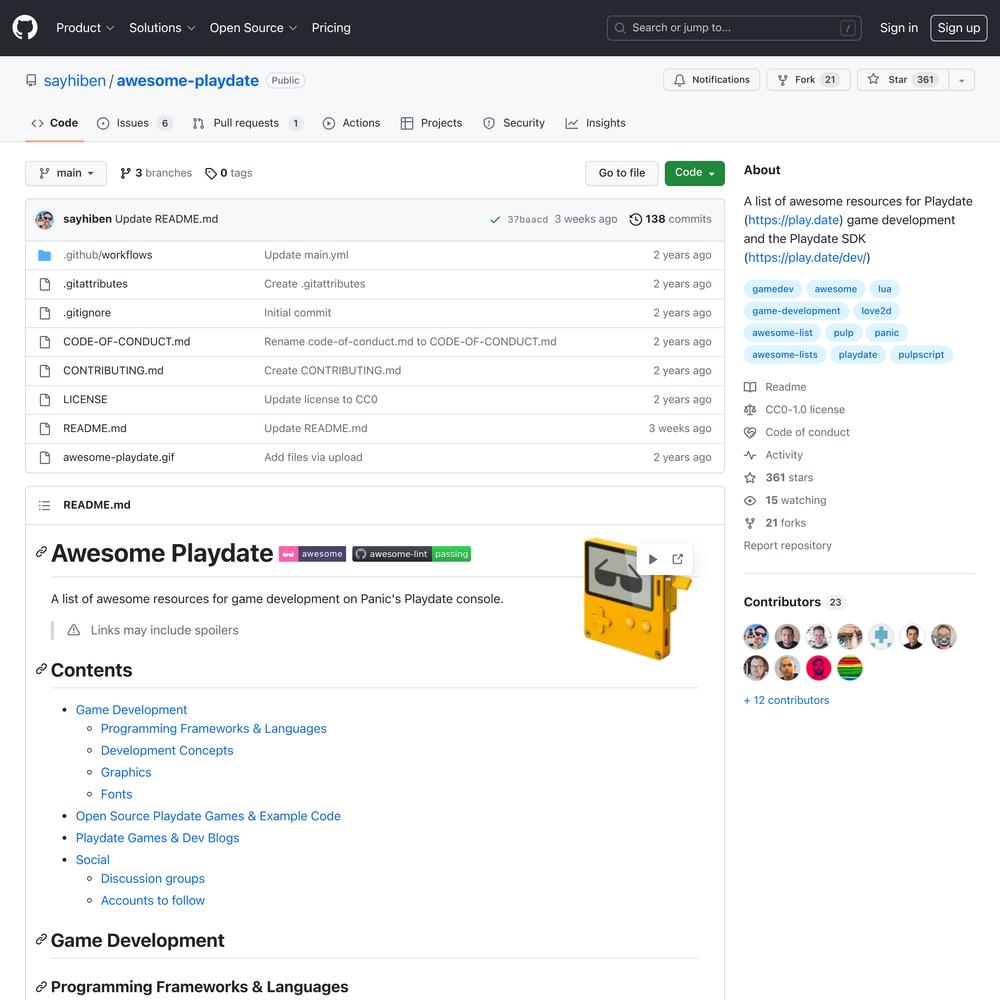
Task: Select the Code tab
Action: (55, 123)
